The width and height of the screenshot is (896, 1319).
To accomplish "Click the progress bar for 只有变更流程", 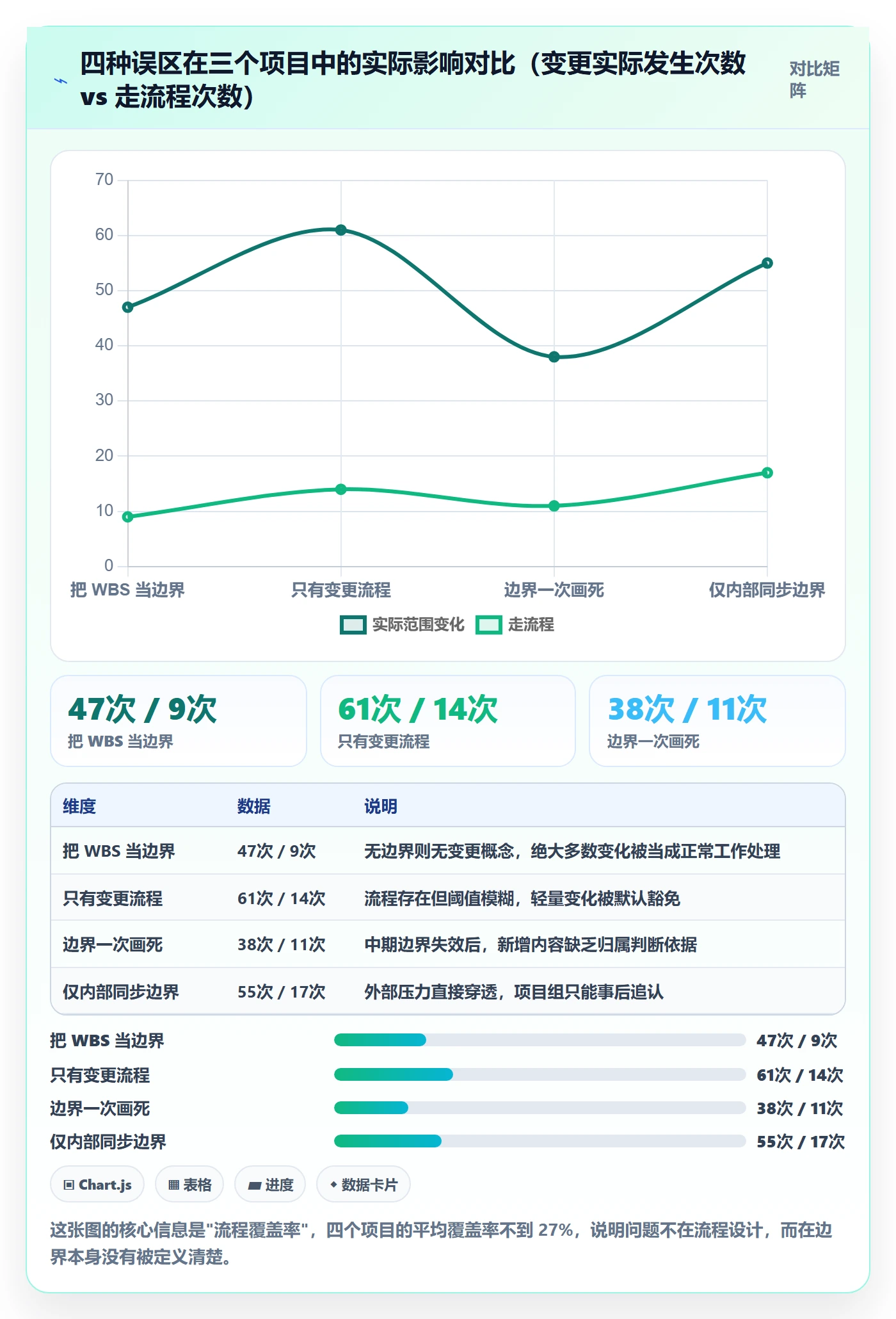I will coord(540,1074).
